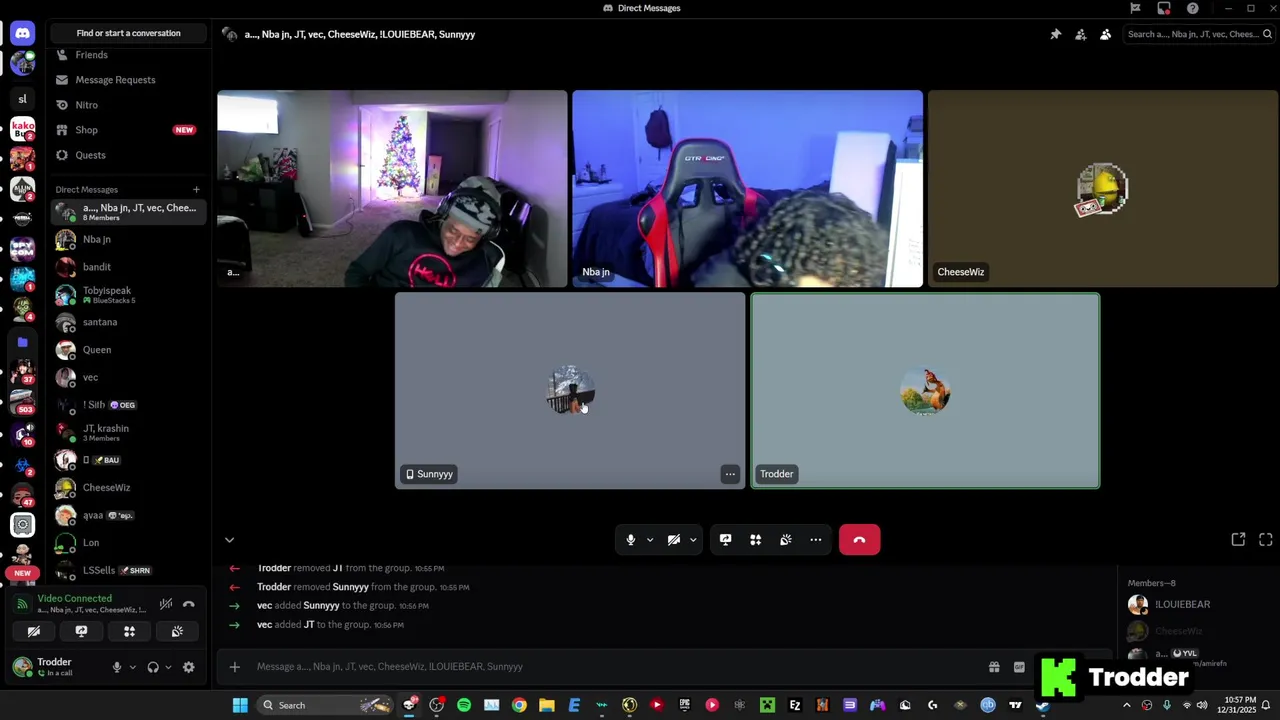Open microphone options arrow in call controls
This screenshot has width=1280, height=720.
[x=650, y=540]
